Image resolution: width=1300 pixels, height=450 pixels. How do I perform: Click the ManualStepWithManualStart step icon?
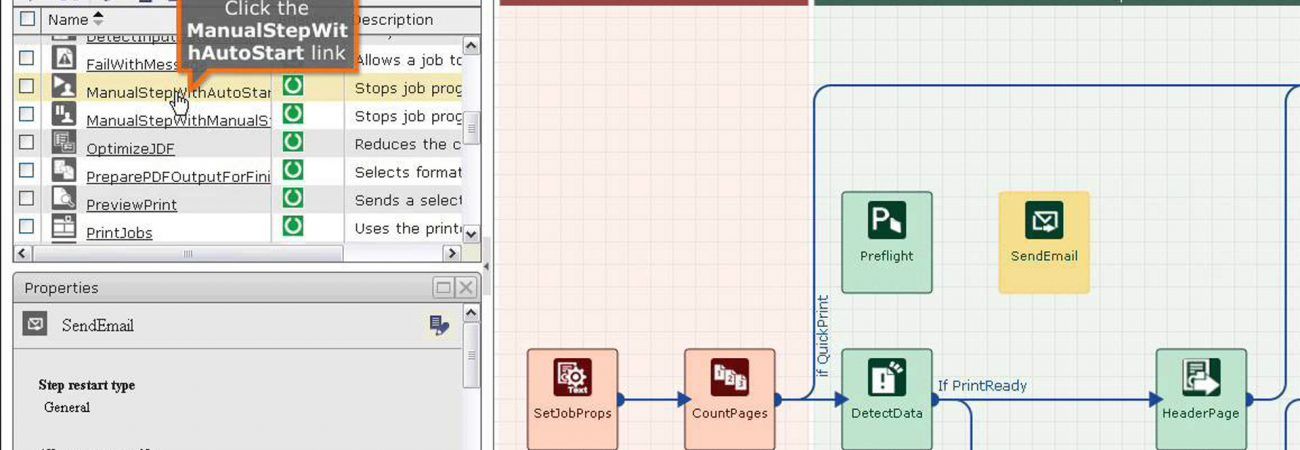tap(64, 114)
